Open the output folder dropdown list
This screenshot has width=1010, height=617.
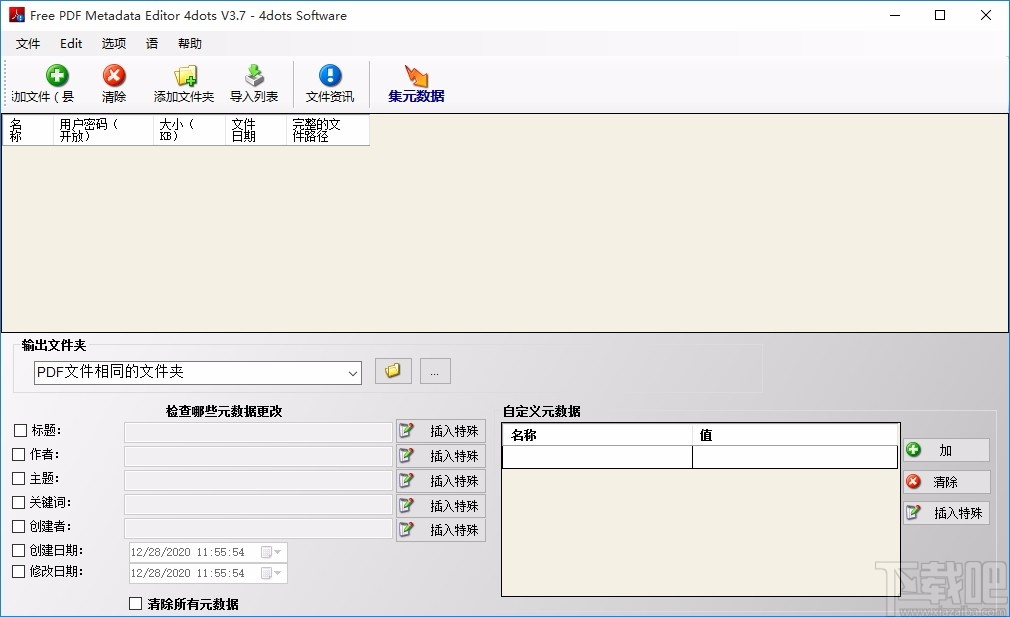[x=355, y=371]
